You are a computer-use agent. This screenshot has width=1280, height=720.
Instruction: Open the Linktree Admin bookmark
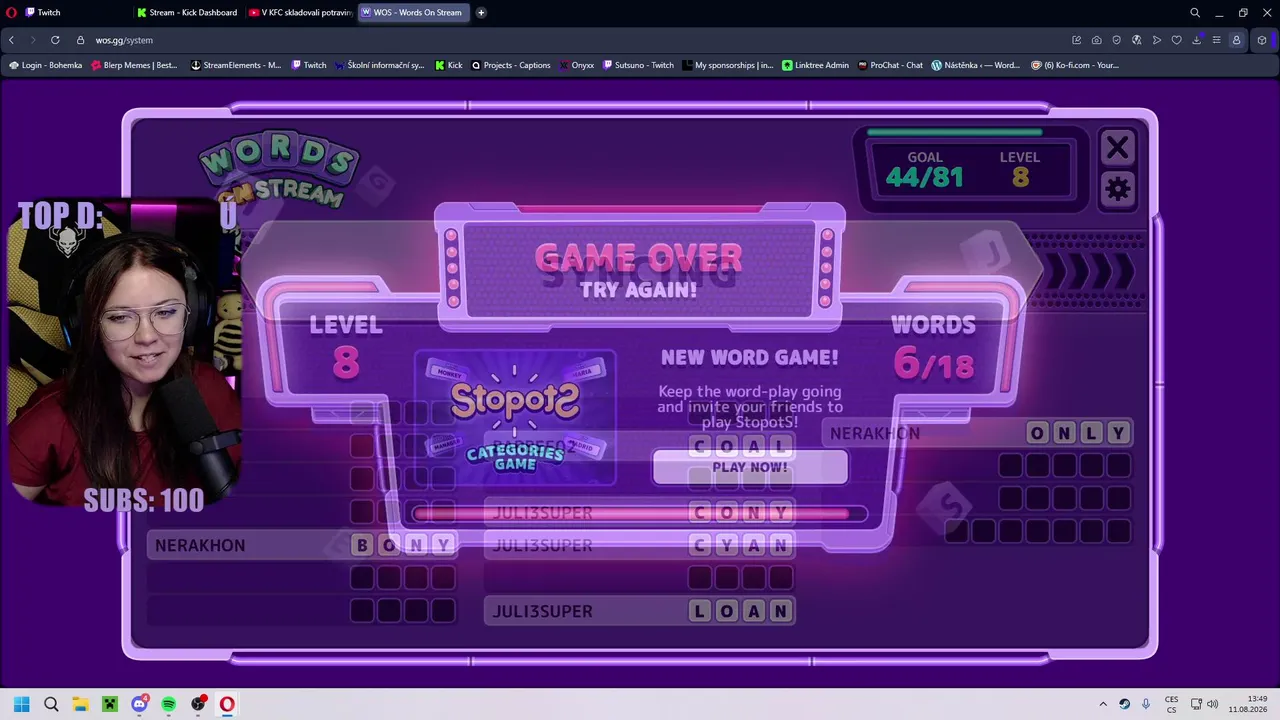coord(816,65)
